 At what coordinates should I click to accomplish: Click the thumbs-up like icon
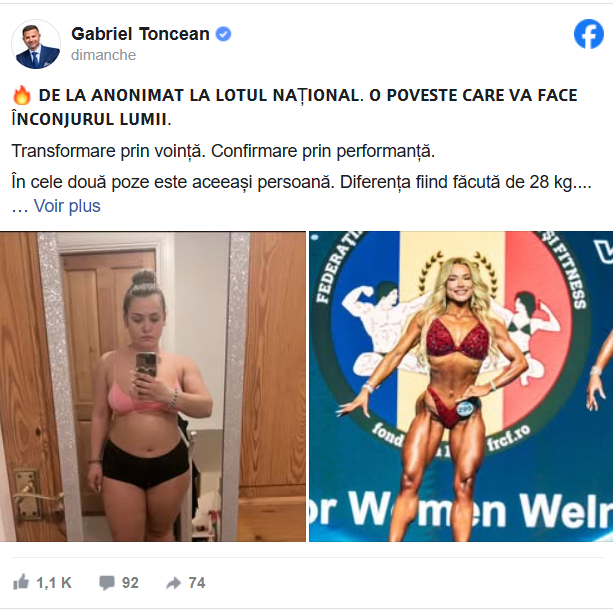point(21,582)
